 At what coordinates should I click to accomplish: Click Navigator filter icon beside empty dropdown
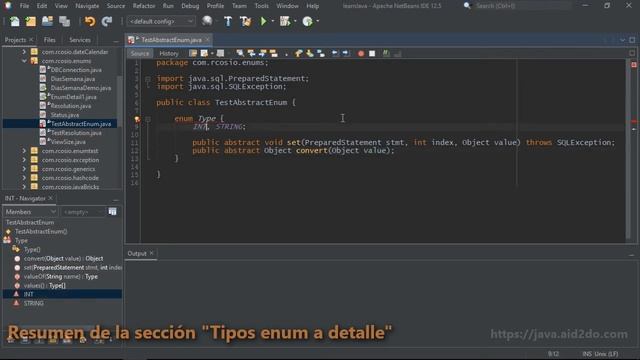(x=112, y=211)
